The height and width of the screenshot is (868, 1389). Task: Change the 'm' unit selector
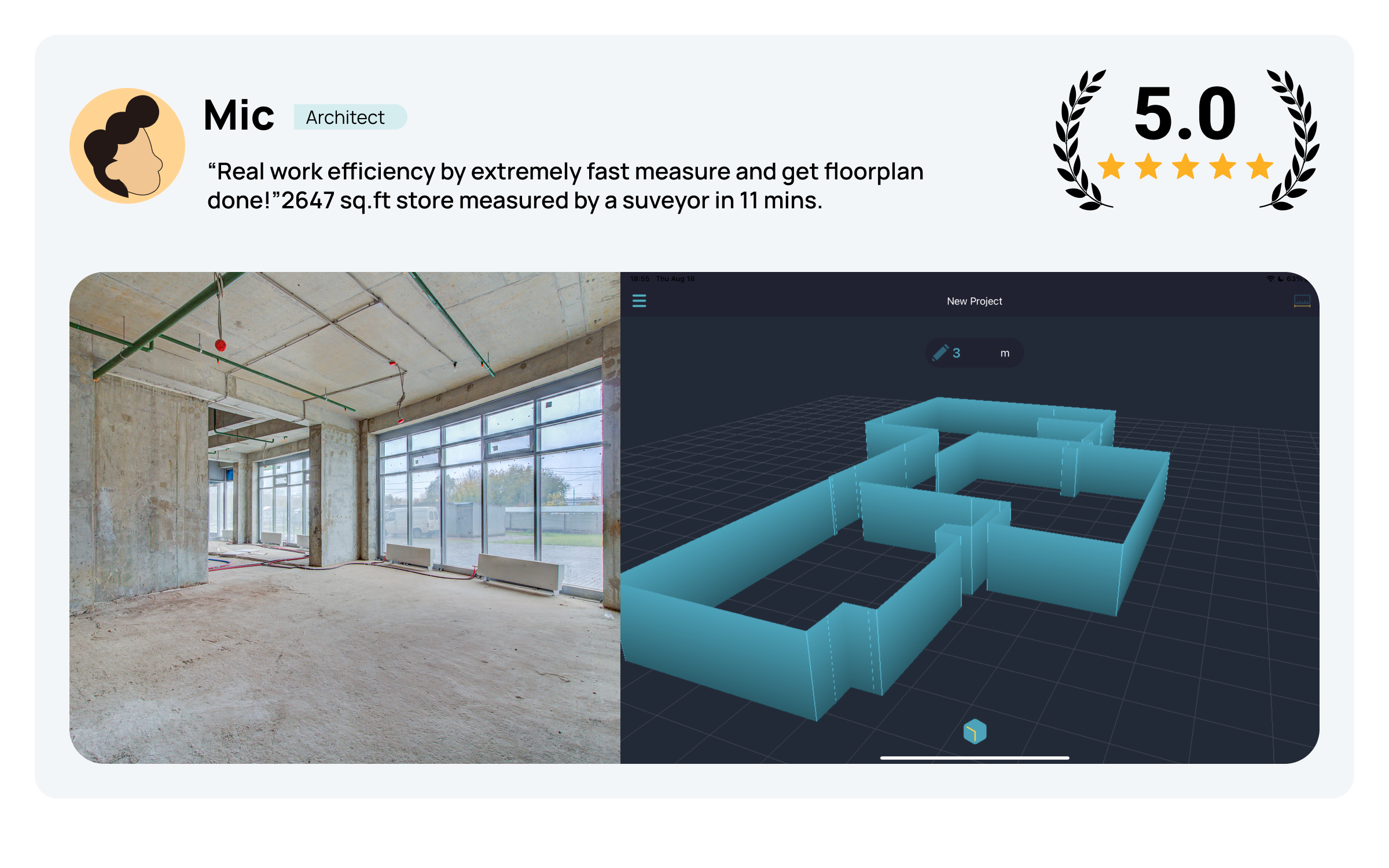[1005, 353]
